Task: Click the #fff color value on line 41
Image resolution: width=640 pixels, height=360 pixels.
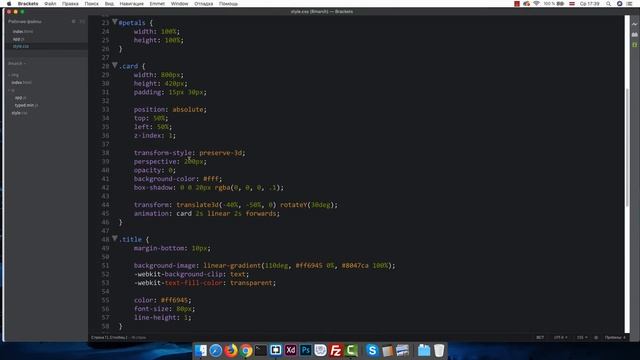Action: [x=212, y=179]
